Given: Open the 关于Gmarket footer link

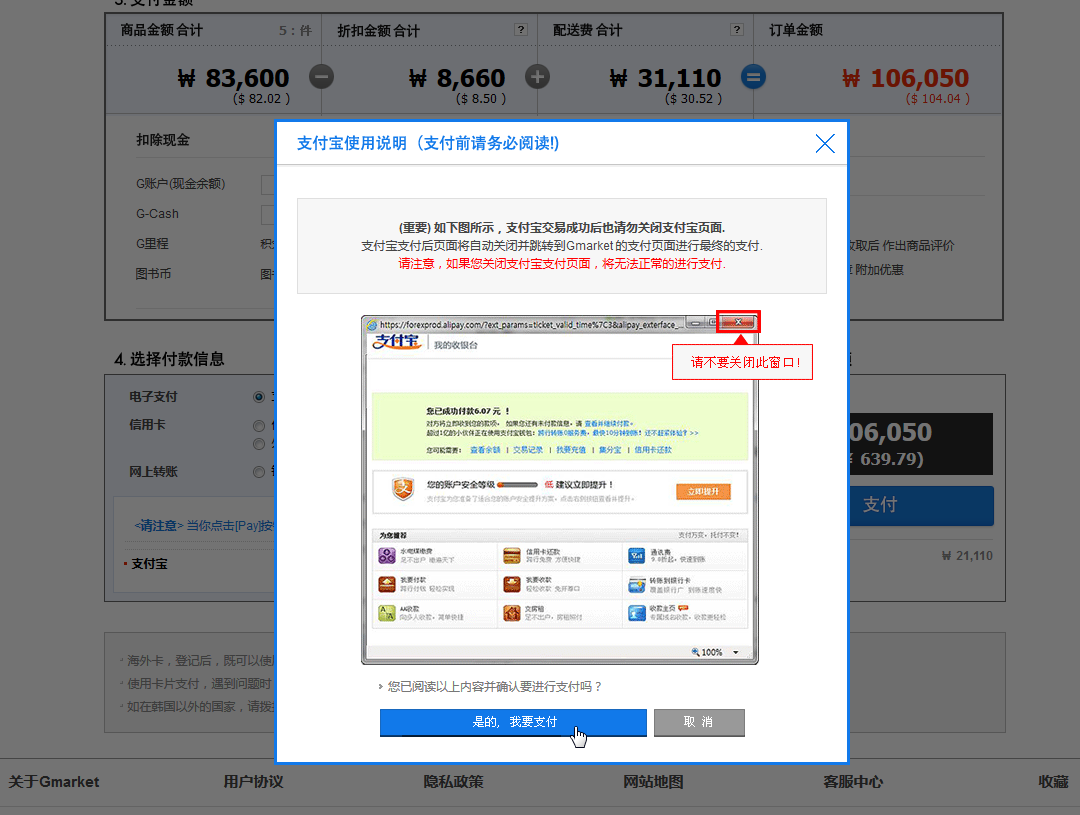Looking at the screenshot, I should [54, 782].
